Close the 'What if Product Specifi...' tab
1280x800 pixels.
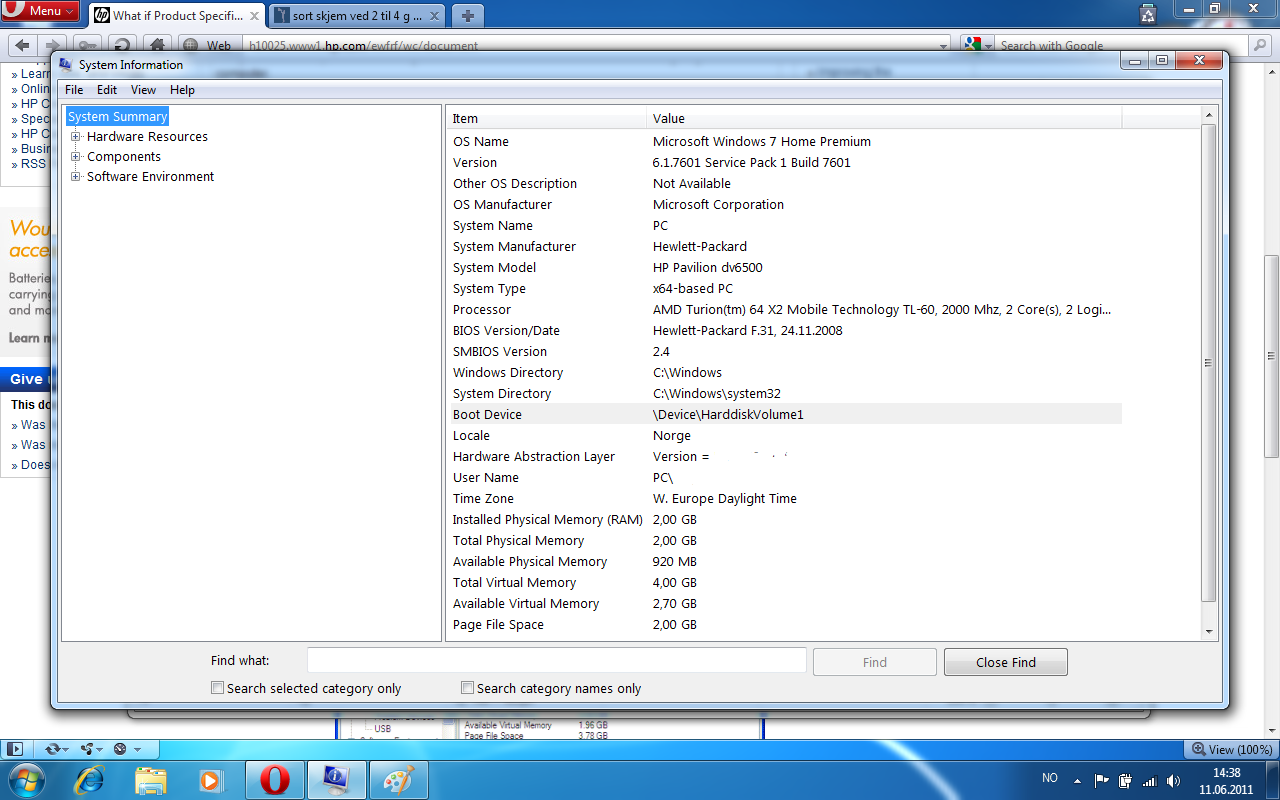click(x=254, y=16)
